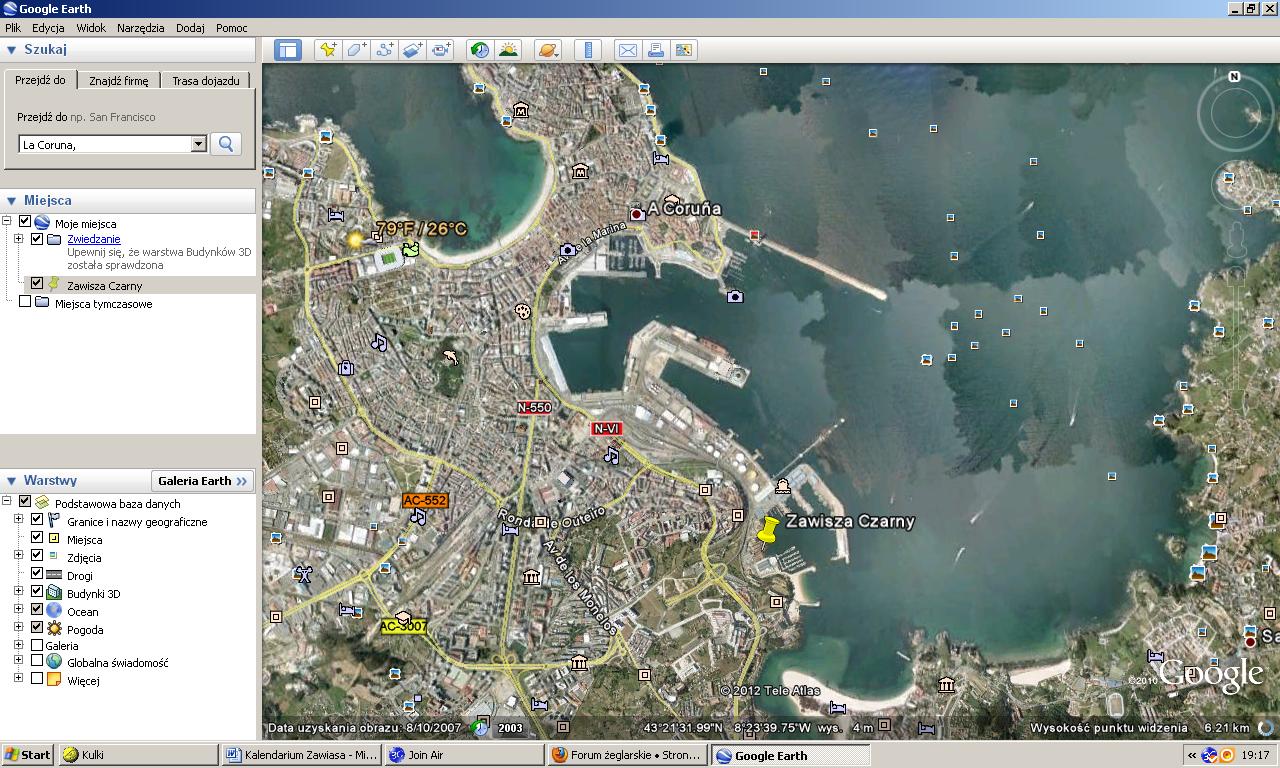
Task: Toggle the Zawisza Czarny placemark checkbox
Action: click(37, 284)
